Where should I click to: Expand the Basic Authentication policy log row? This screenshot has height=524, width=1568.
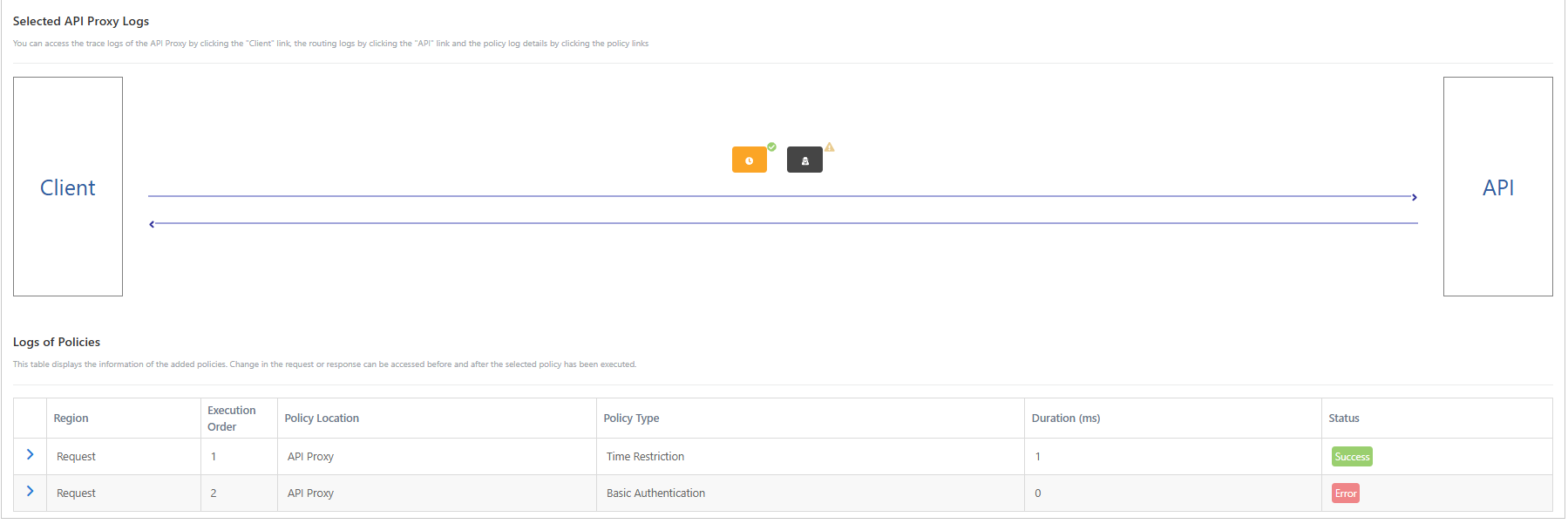tap(30, 492)
